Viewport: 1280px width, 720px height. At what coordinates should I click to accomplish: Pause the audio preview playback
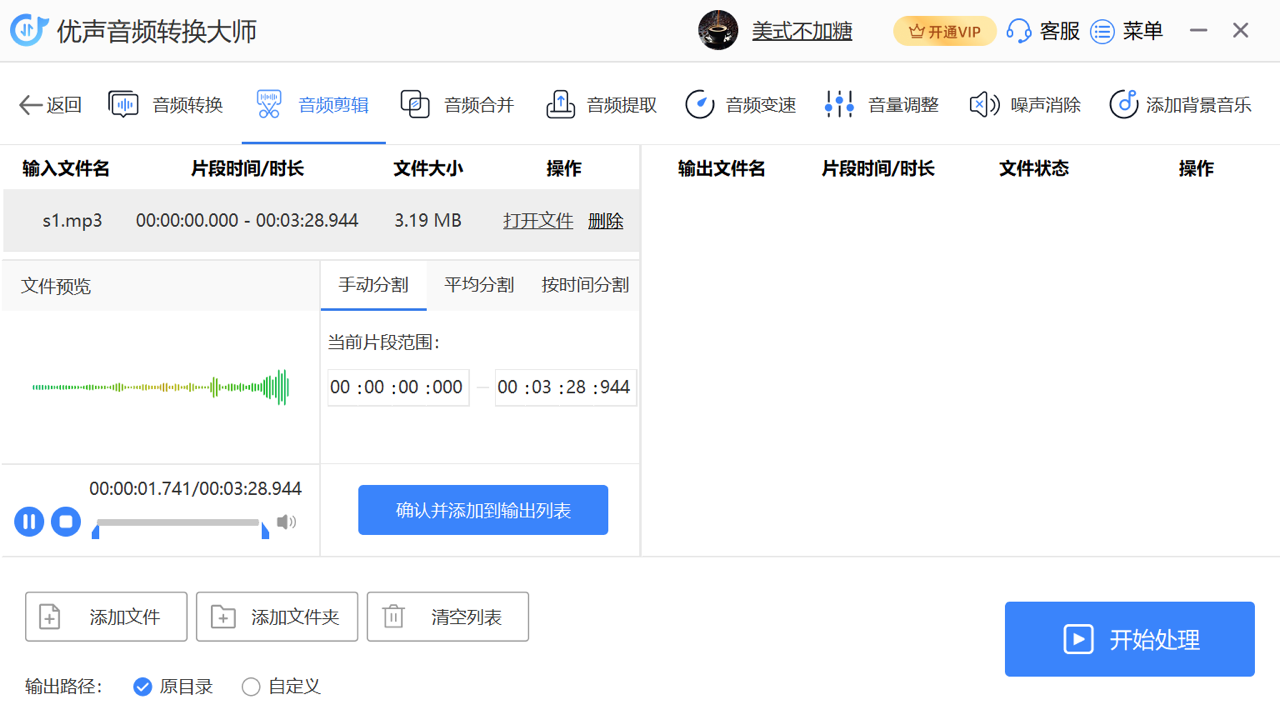pos(29,521)
